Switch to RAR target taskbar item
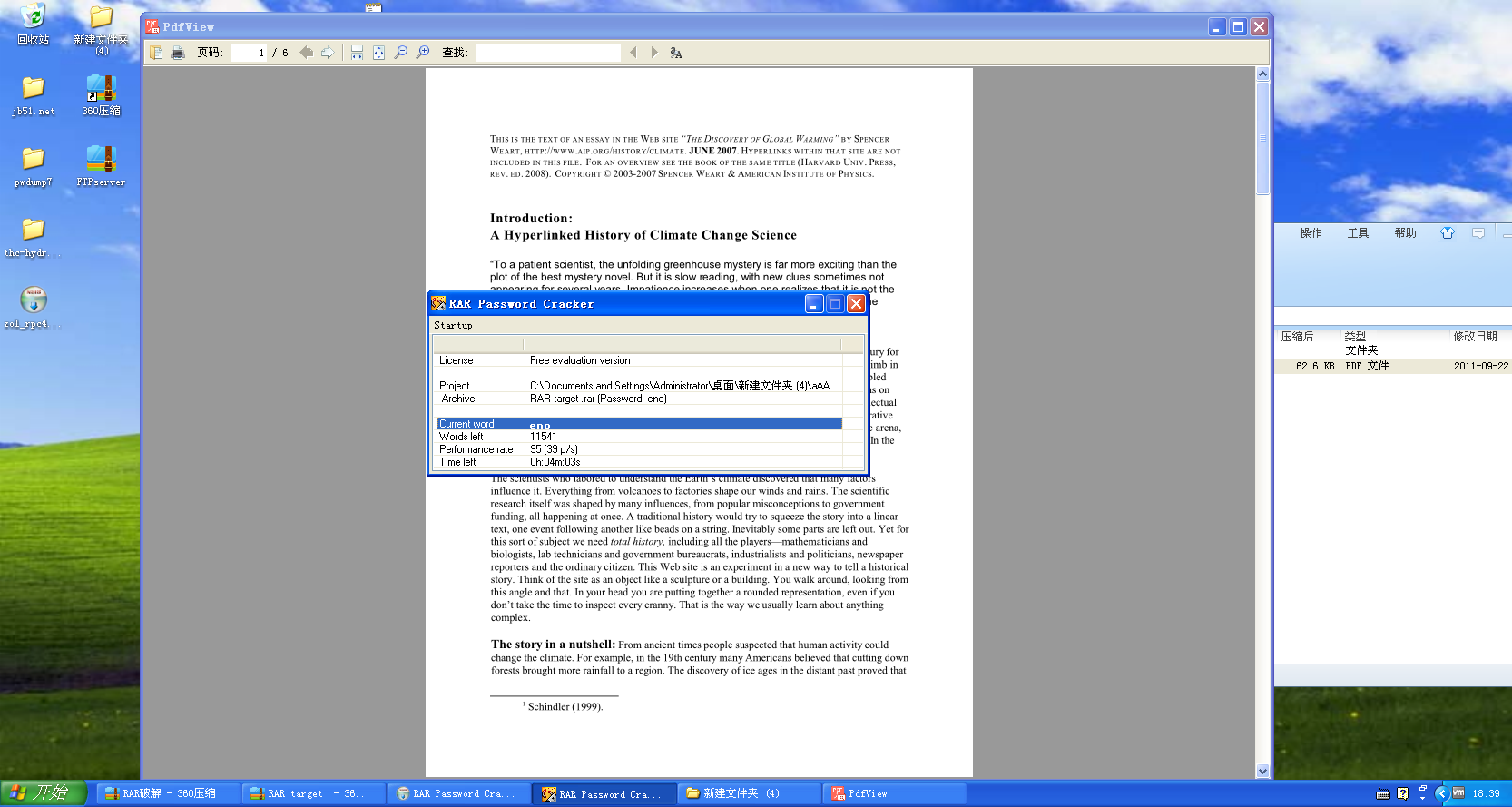Viewport: 1512px width, 807px height. 313,793
